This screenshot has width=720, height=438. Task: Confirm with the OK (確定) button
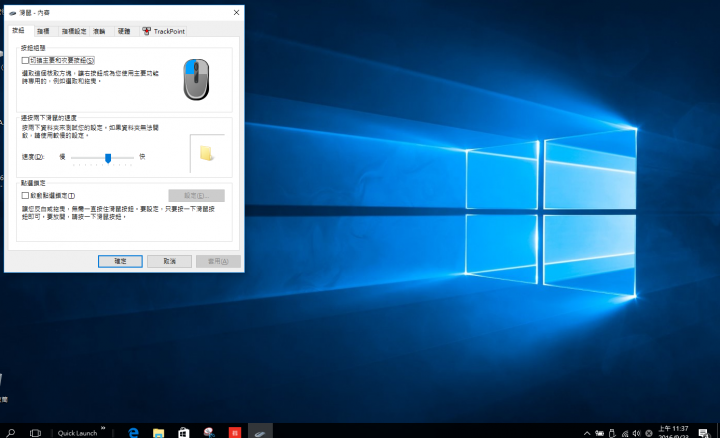[120, 261]
